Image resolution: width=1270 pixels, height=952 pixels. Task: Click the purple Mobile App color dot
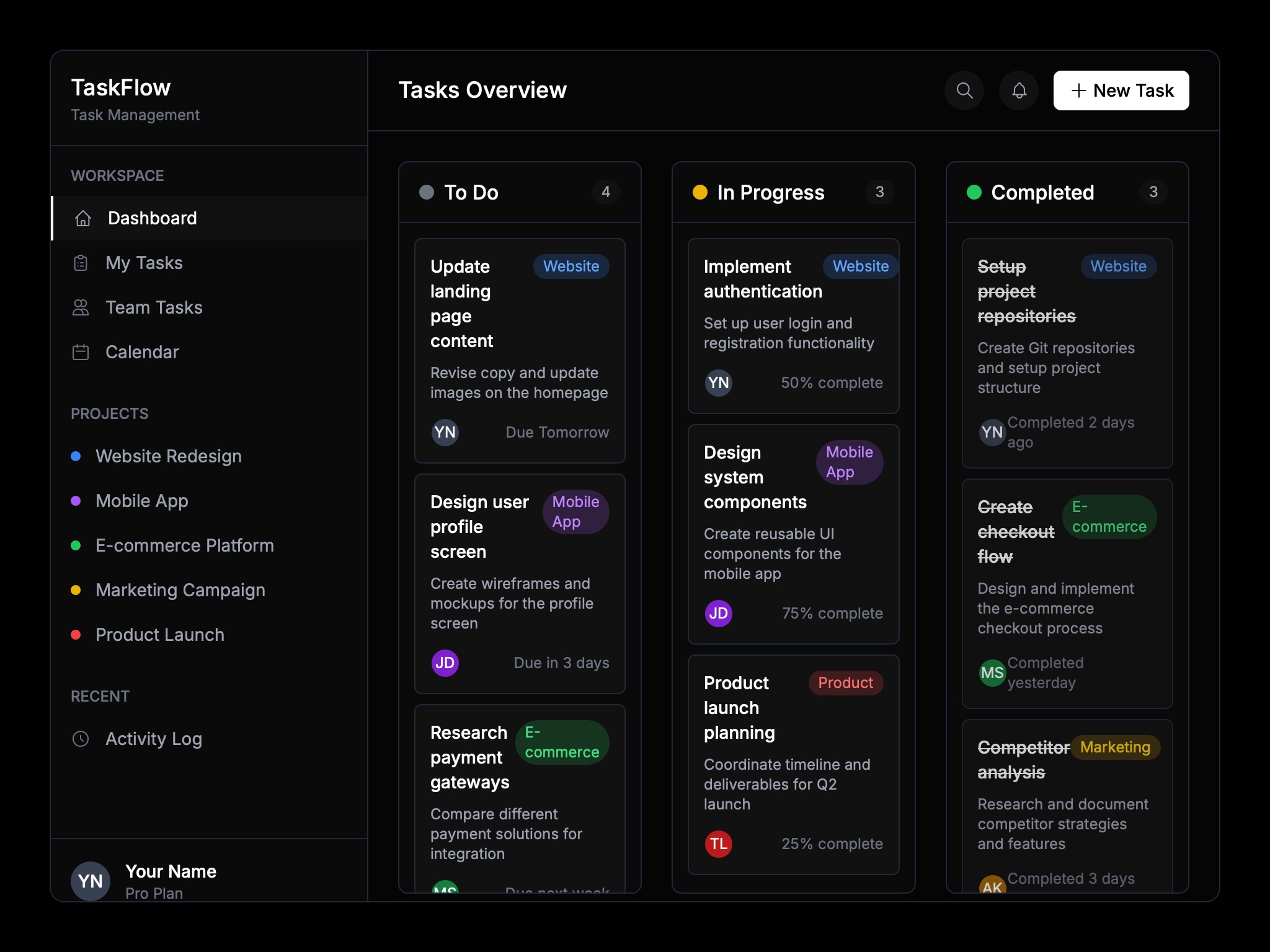(x=76, y=501)
